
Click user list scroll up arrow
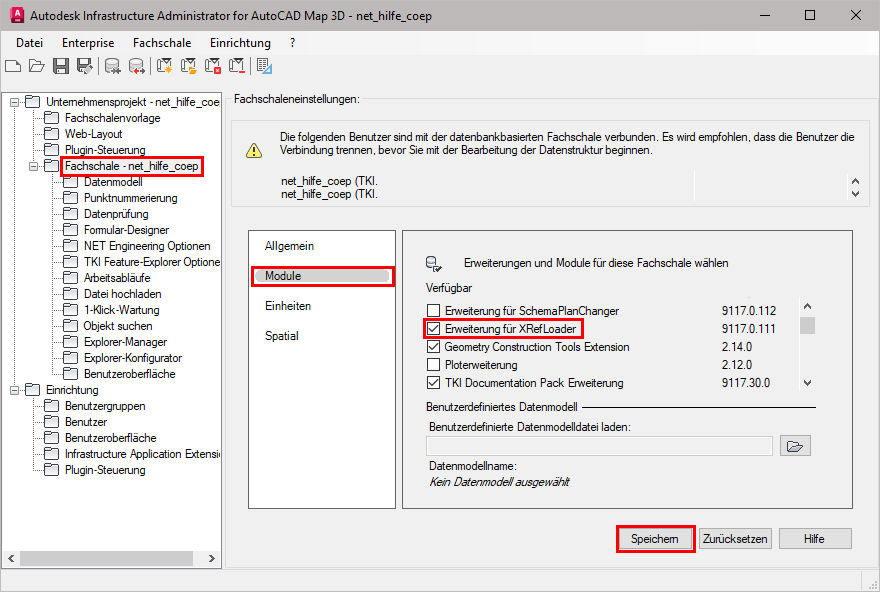[x=855, y=181]
